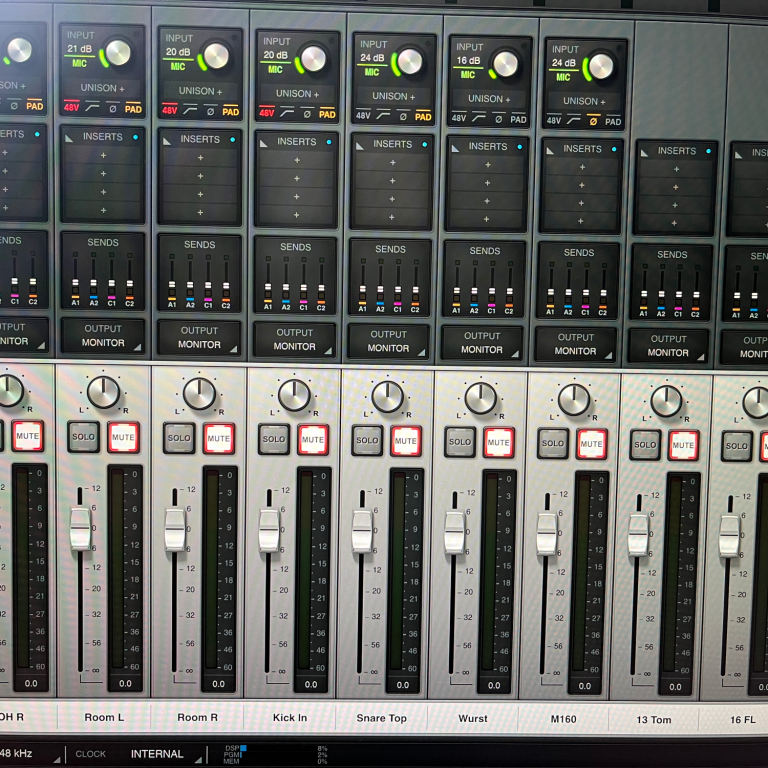Open Kick In output Monitor dropdown

tap(294, 340)
